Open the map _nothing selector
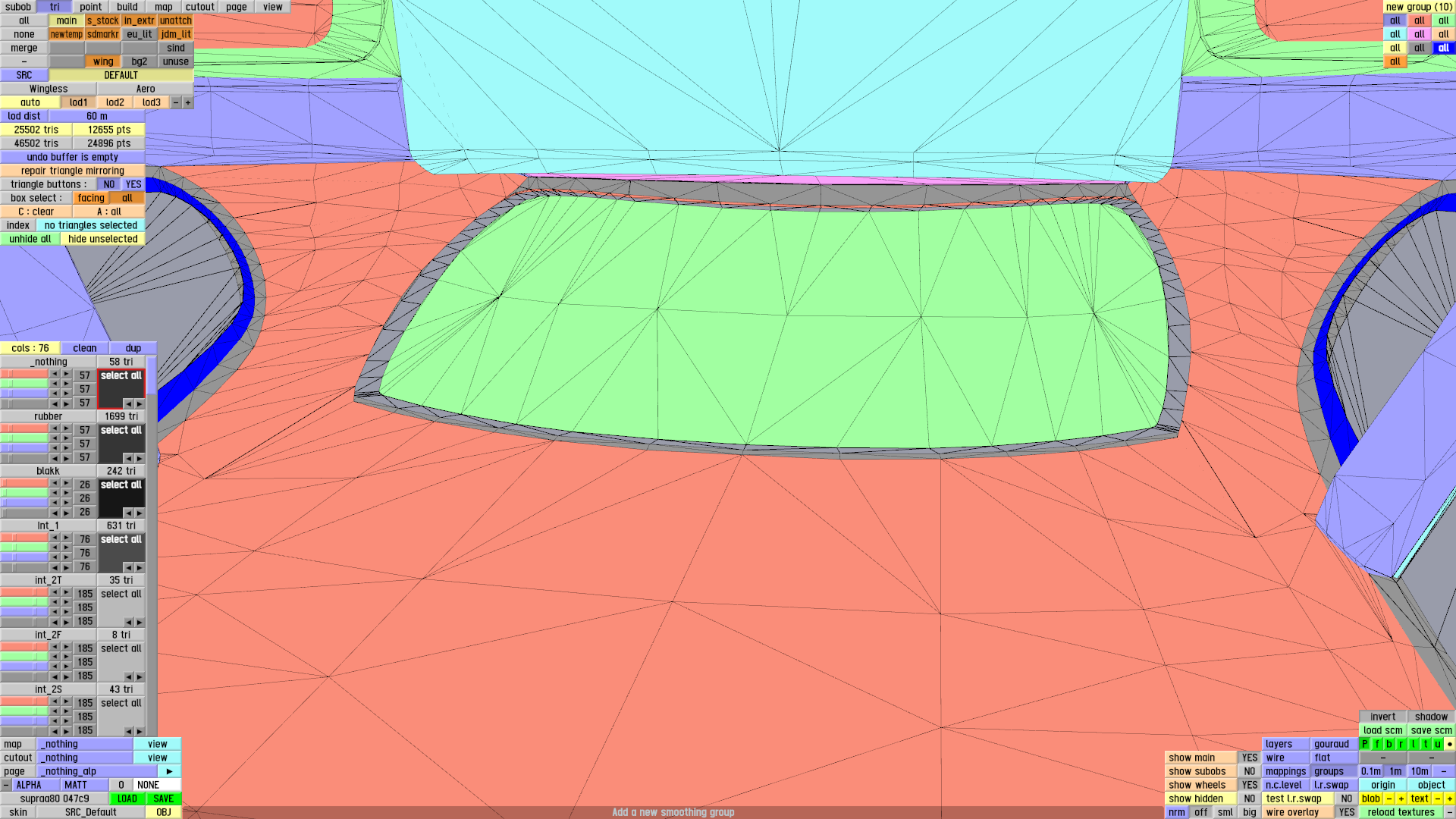 pos(85,744)
